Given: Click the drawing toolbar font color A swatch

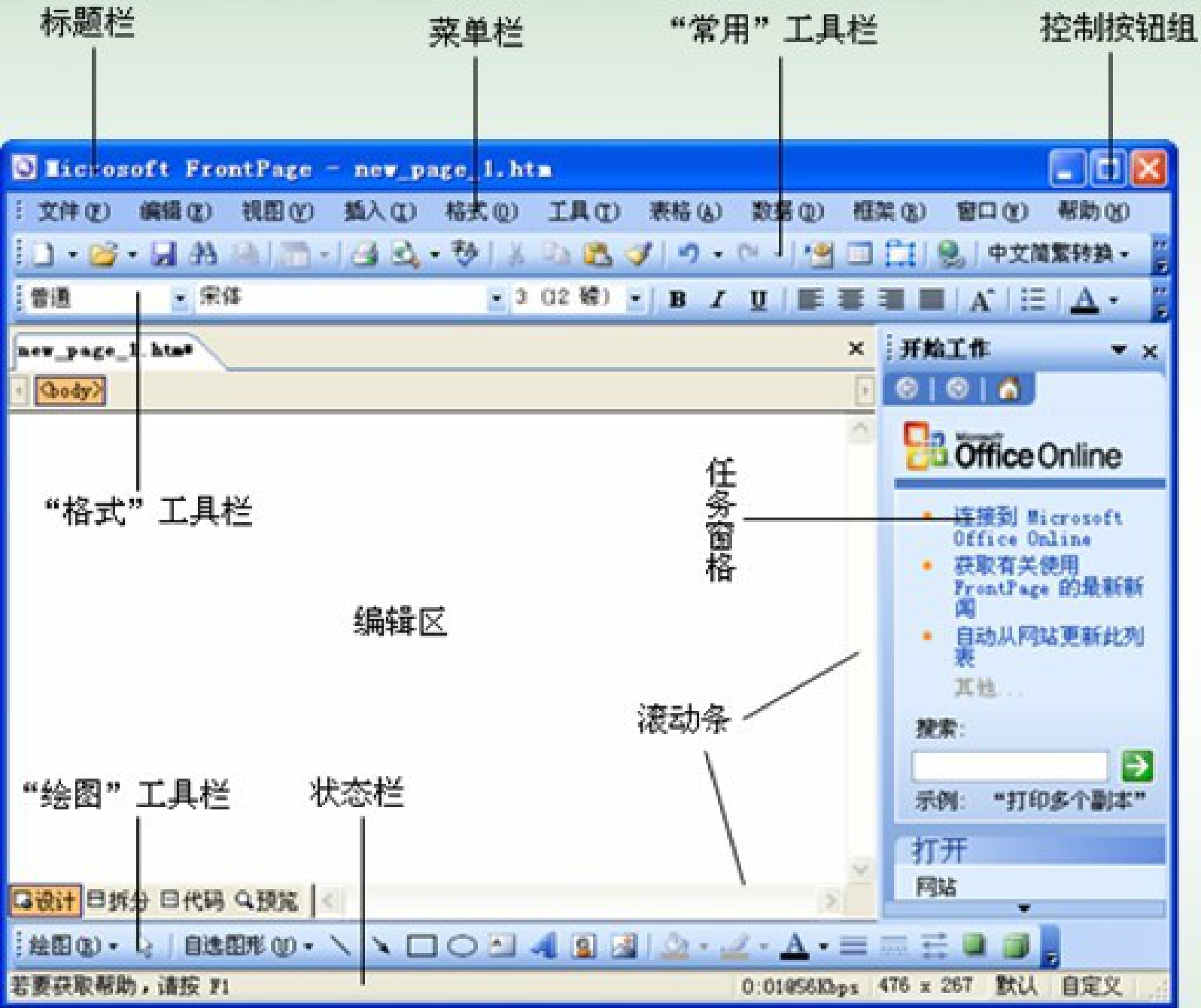Looking at the screenshot, I should (795, 946).
